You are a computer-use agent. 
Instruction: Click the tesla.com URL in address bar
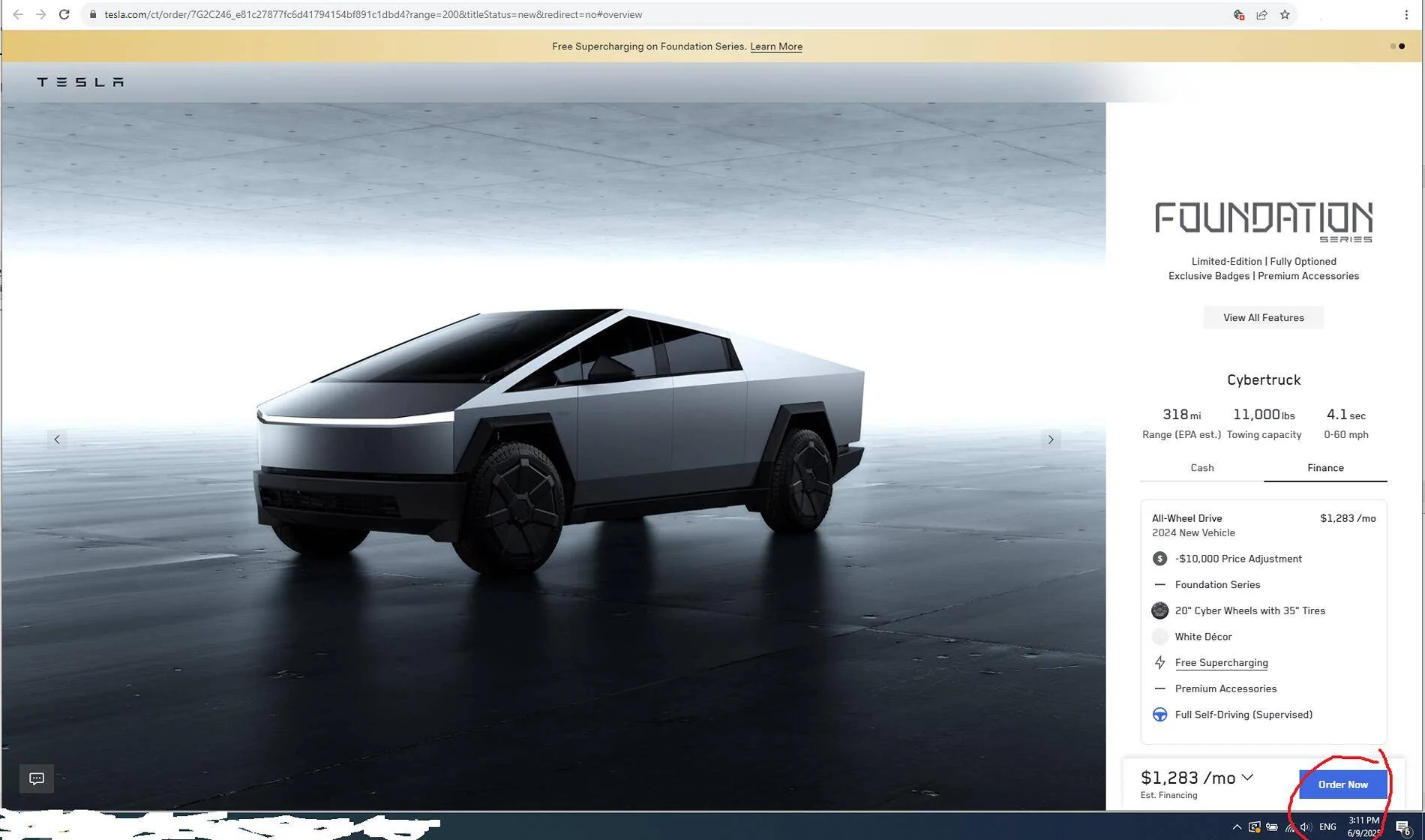pyautogui.click(x=373, y=14)
